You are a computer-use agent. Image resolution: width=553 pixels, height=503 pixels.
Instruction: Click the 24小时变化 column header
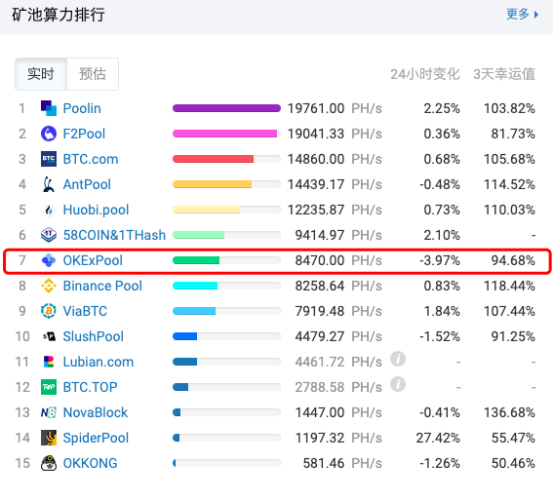(x=425, y=74)
